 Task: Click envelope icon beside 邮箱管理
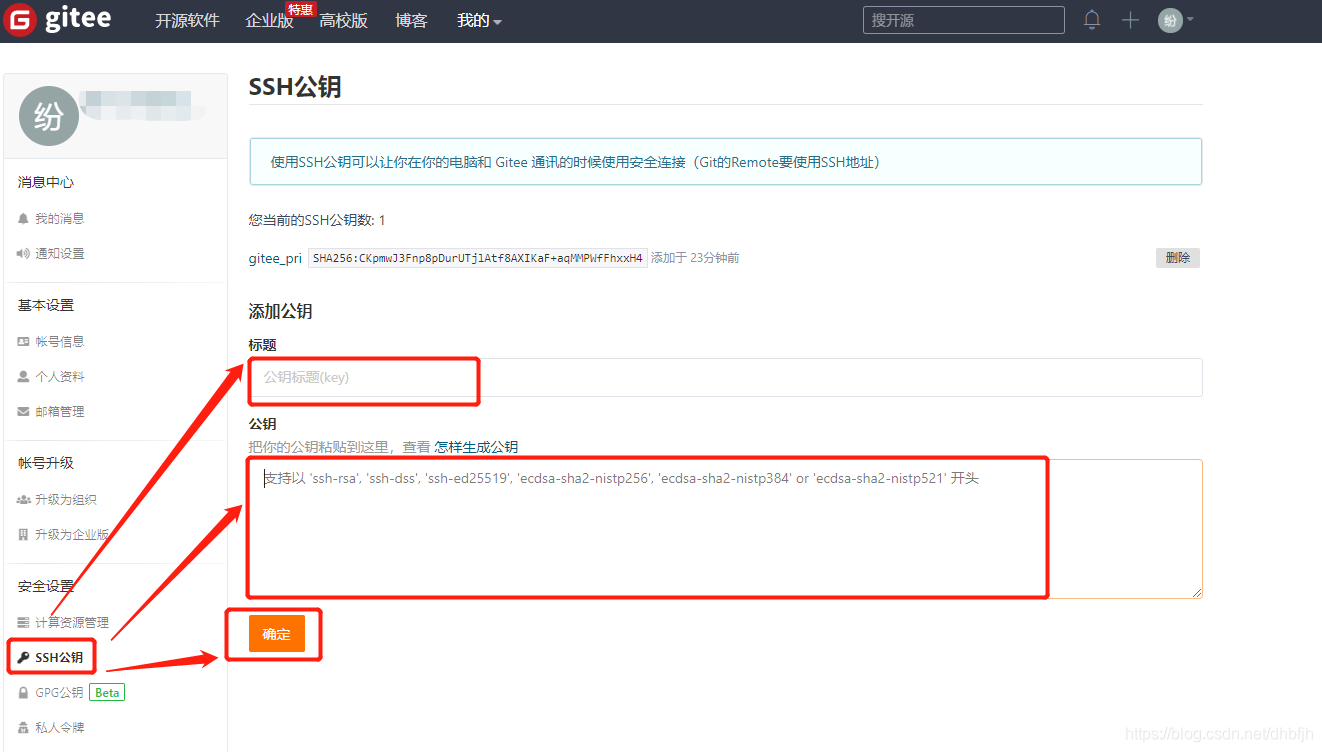click(x=23, y=412)
